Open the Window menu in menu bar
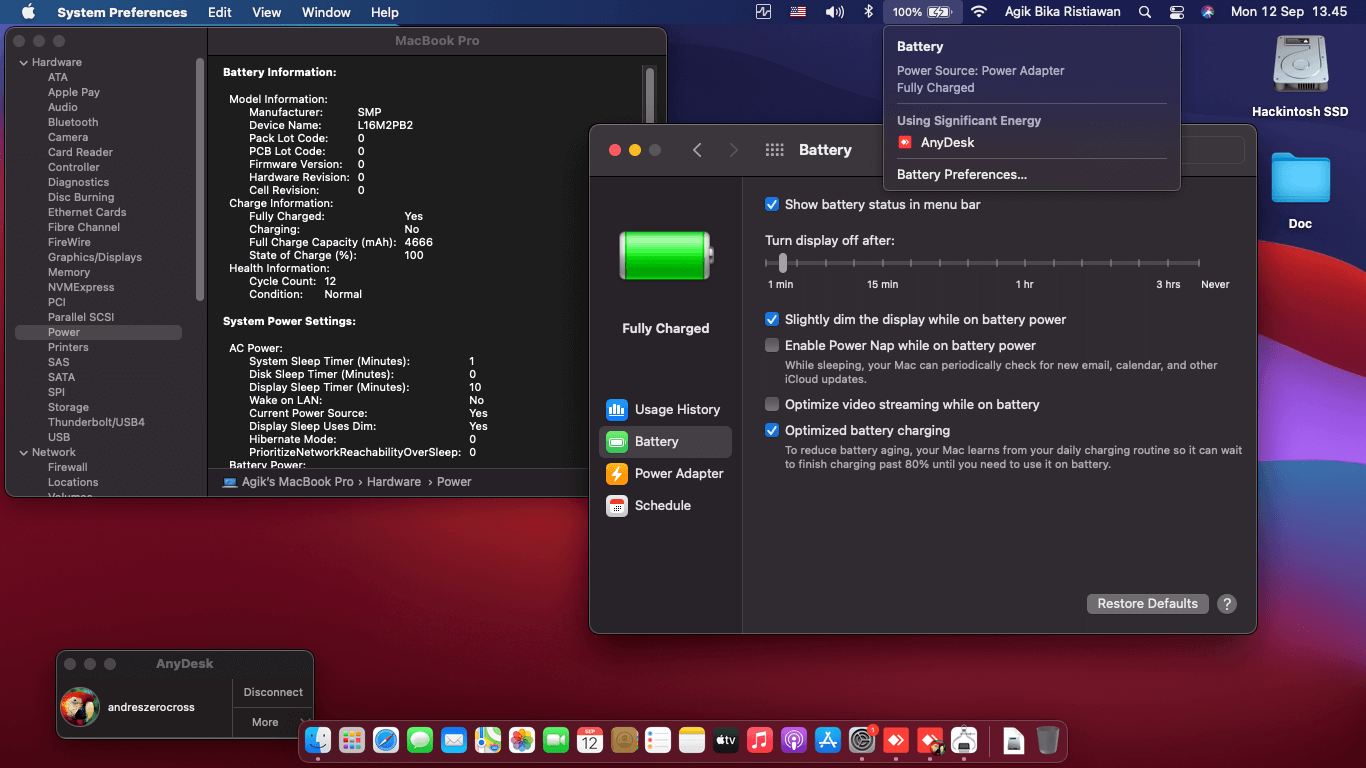1366x768 pixels. [x=326, y=12]
